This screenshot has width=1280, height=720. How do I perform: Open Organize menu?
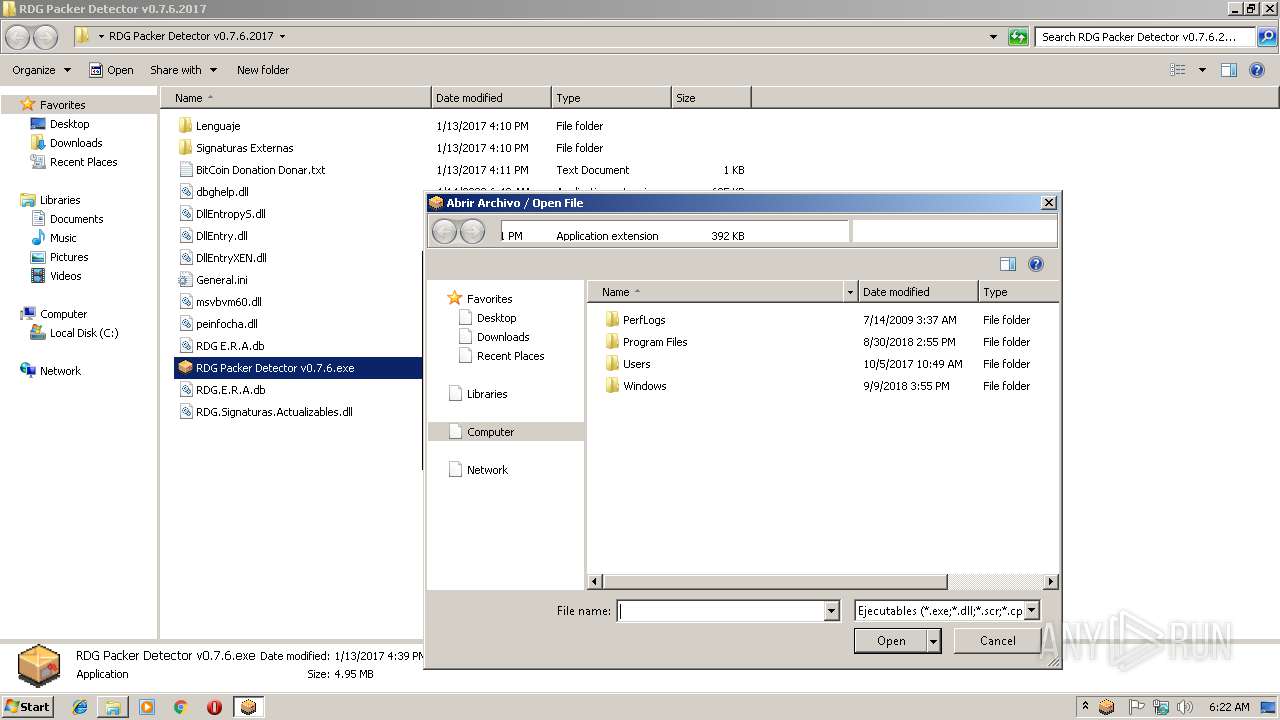(41, 70)
